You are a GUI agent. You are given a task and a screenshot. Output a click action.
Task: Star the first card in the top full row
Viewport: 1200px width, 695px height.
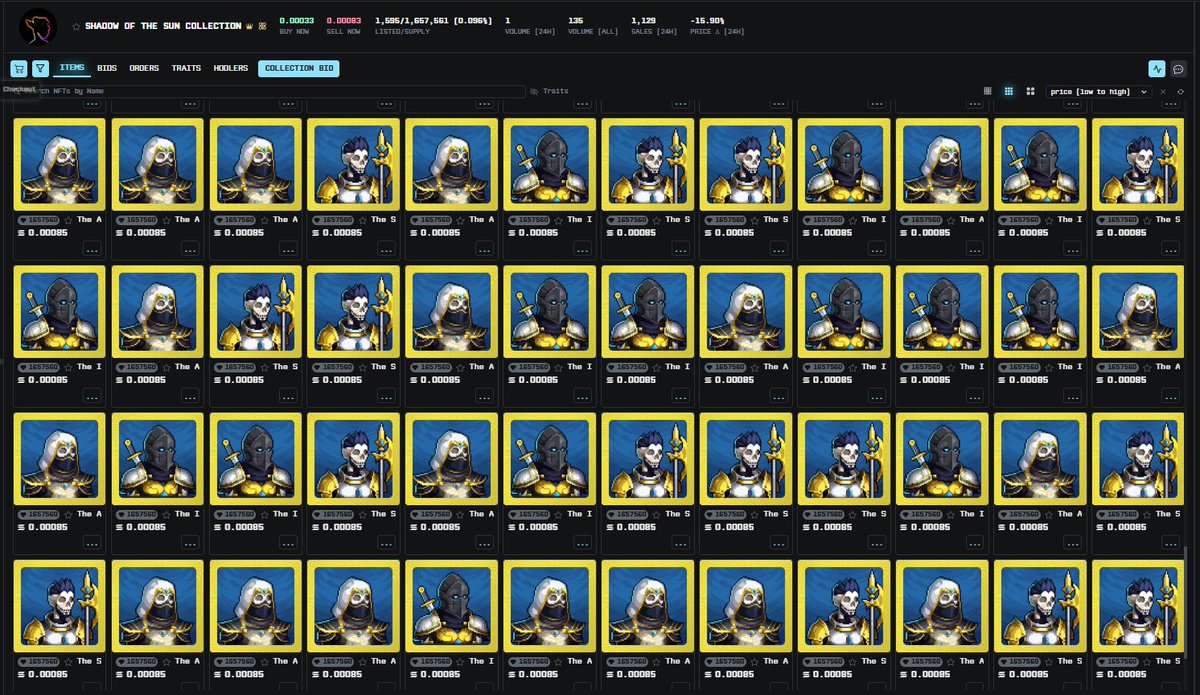click(68, 219)
